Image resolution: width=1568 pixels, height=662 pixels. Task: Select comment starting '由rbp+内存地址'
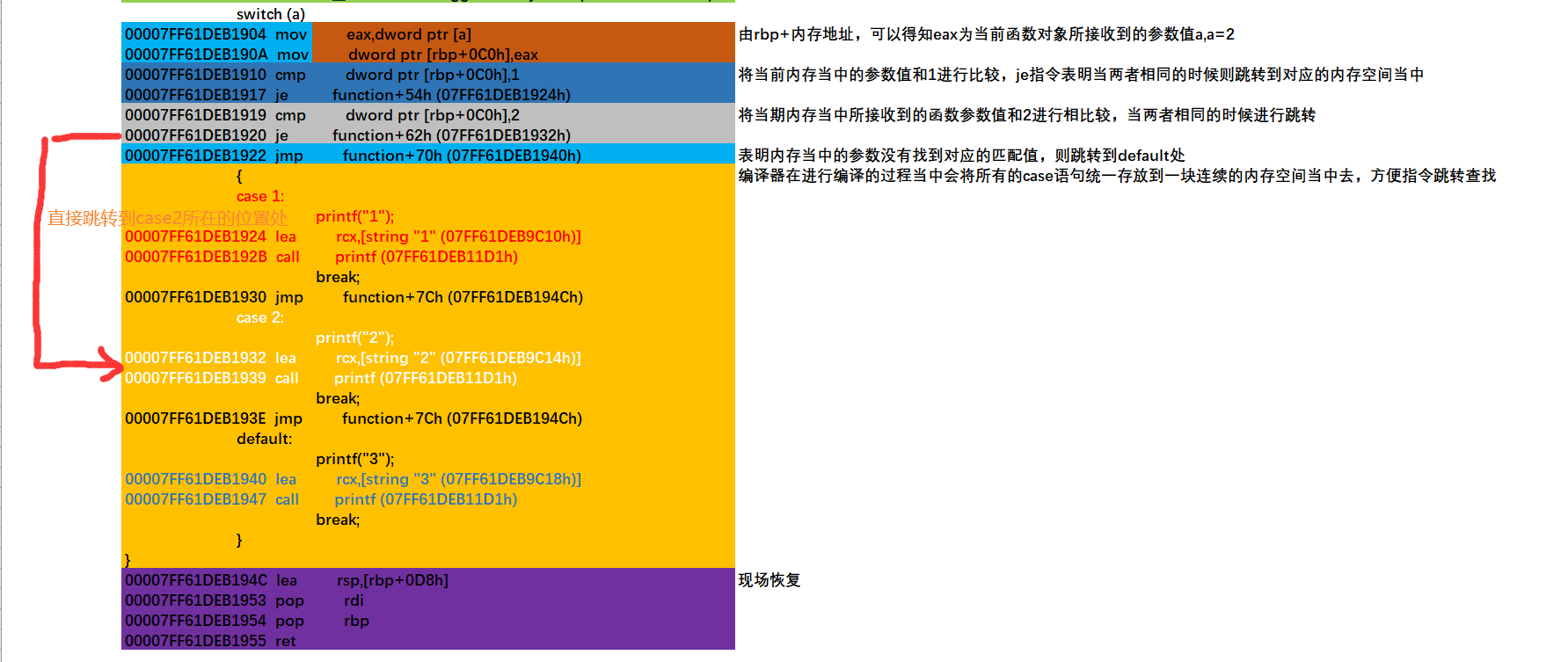987,34
